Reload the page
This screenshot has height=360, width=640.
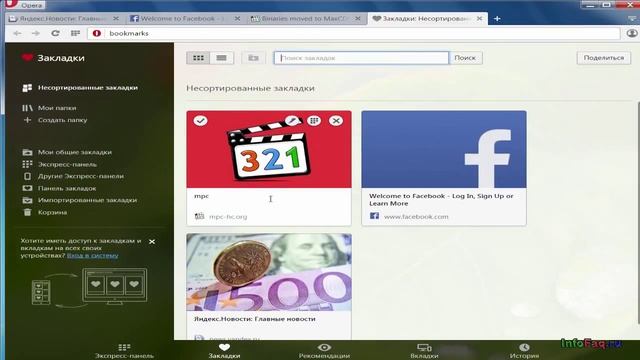[55, 33]
